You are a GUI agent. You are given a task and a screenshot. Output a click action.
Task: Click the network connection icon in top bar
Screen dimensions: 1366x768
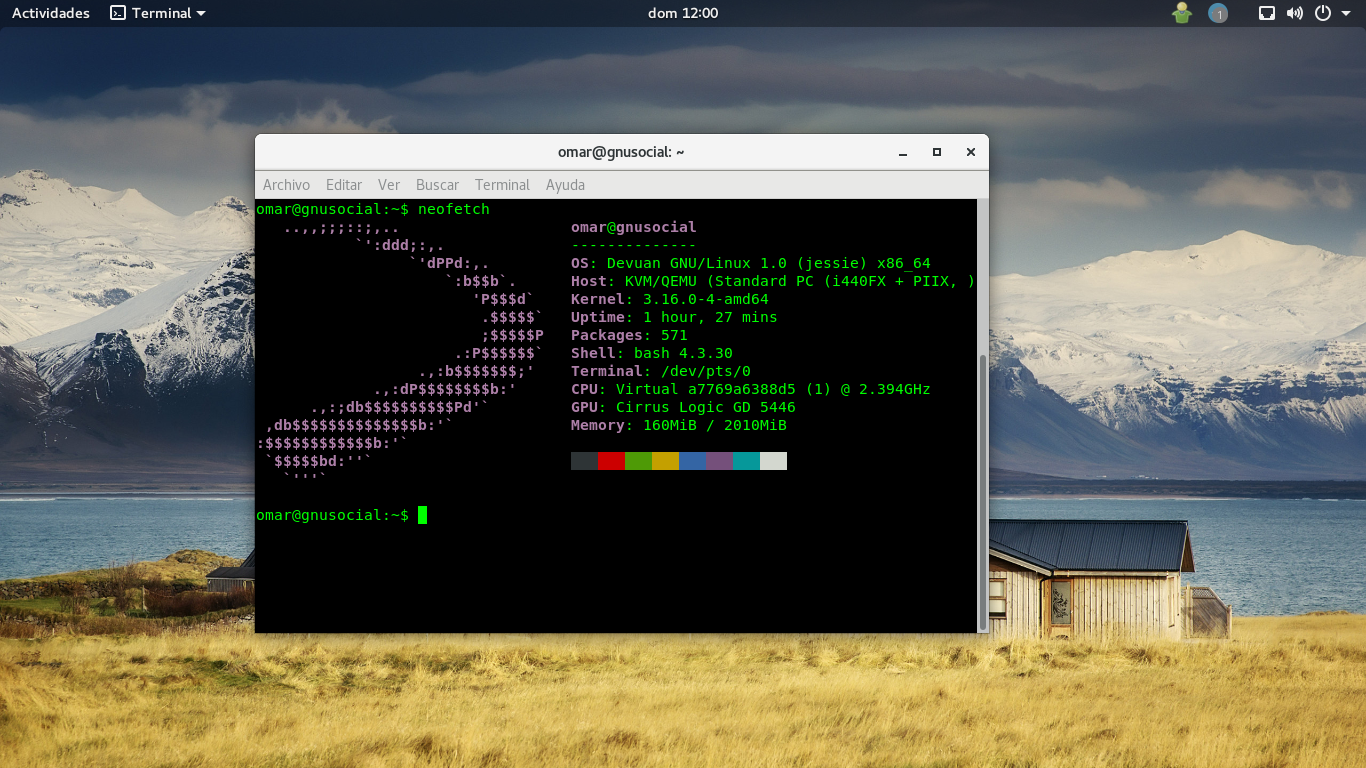coord(1267,13)
